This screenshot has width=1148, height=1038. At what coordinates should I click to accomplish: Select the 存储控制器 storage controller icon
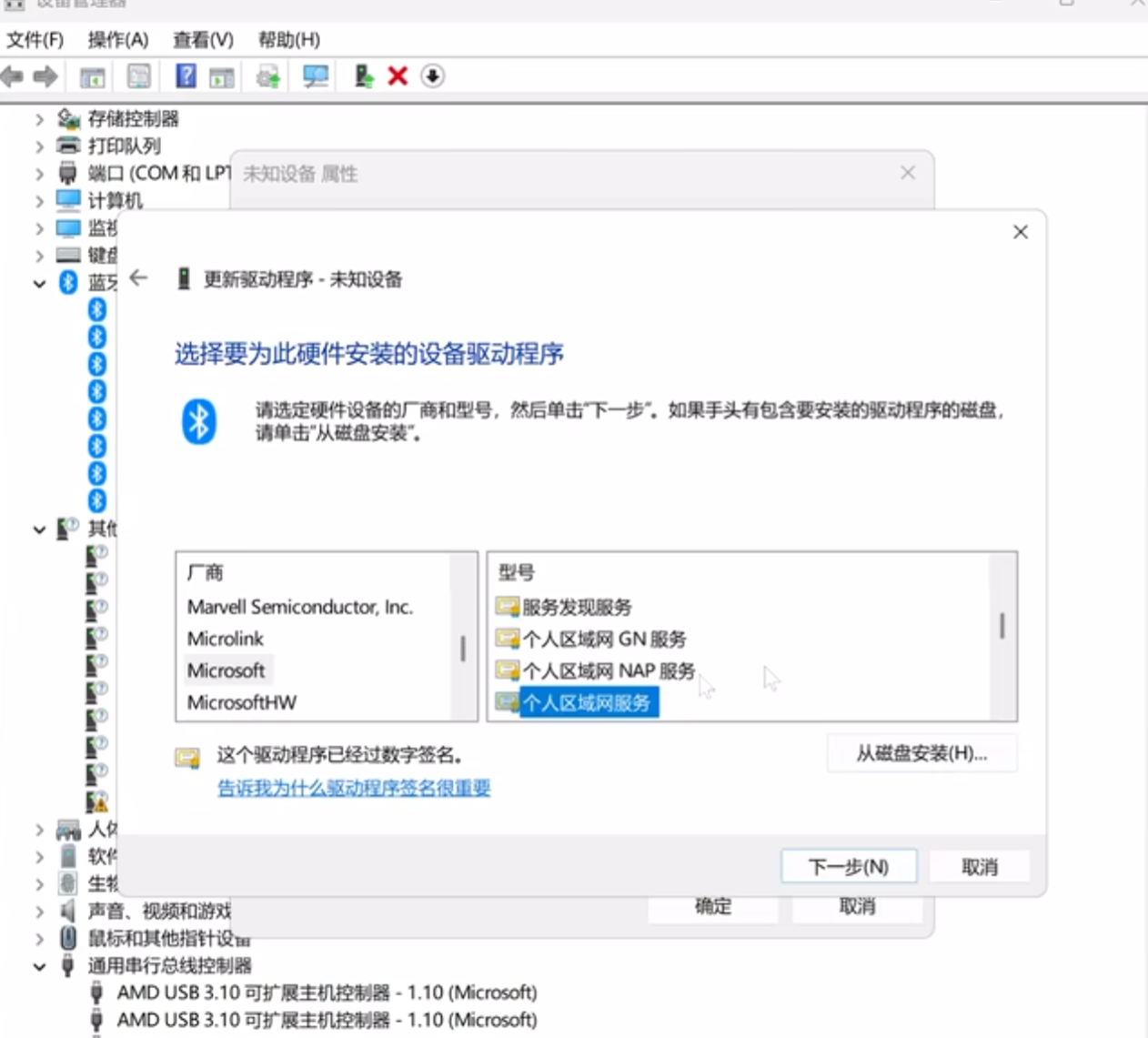(68, 118)
